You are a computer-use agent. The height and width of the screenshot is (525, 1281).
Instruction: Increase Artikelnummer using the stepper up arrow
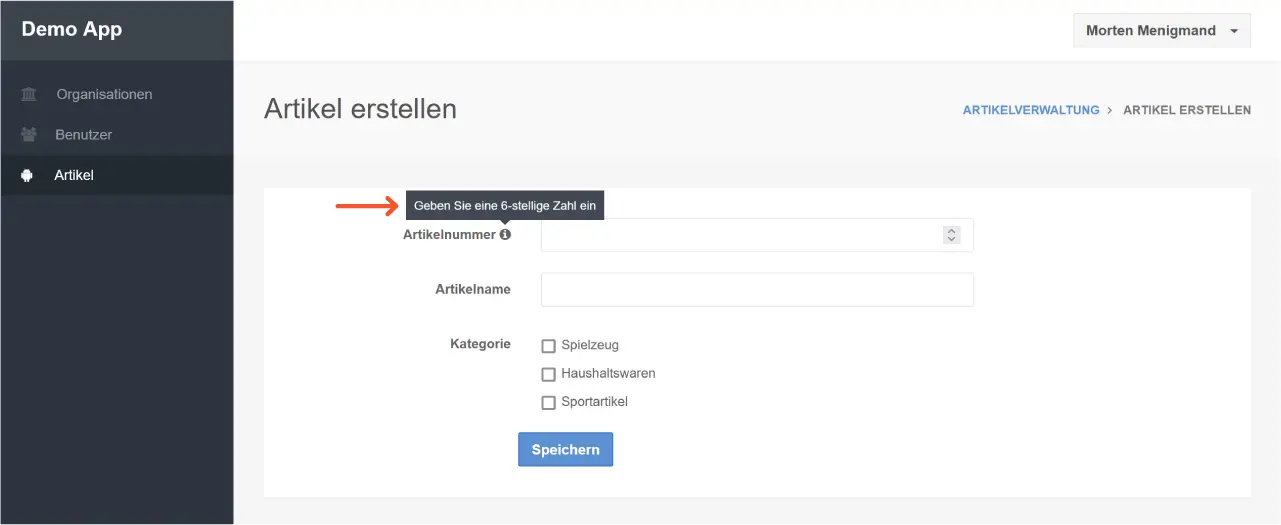[x=952, y=231]
